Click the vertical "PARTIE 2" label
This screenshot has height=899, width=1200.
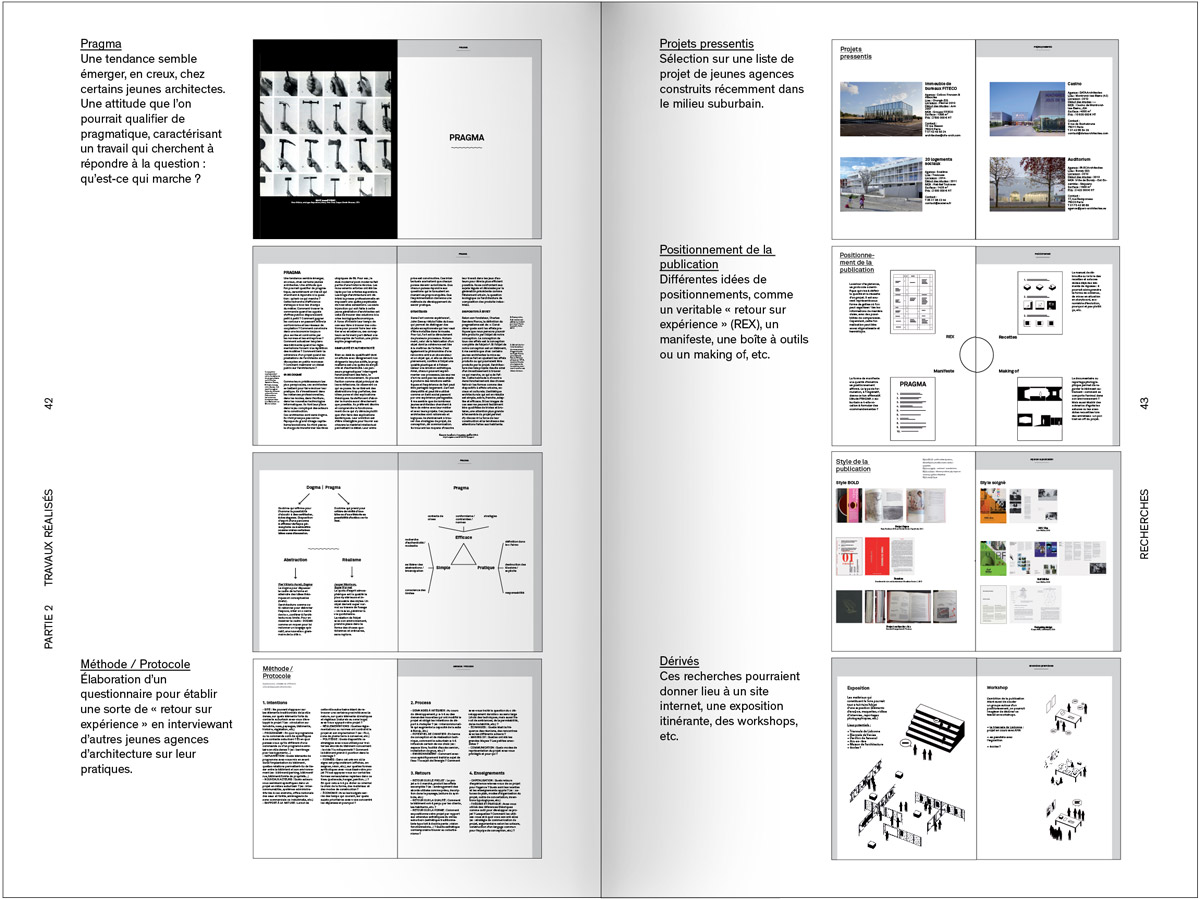point(47,629)
